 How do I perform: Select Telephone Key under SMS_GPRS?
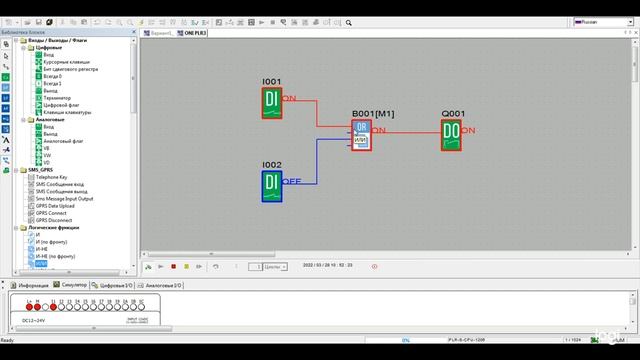pos(51,177)
